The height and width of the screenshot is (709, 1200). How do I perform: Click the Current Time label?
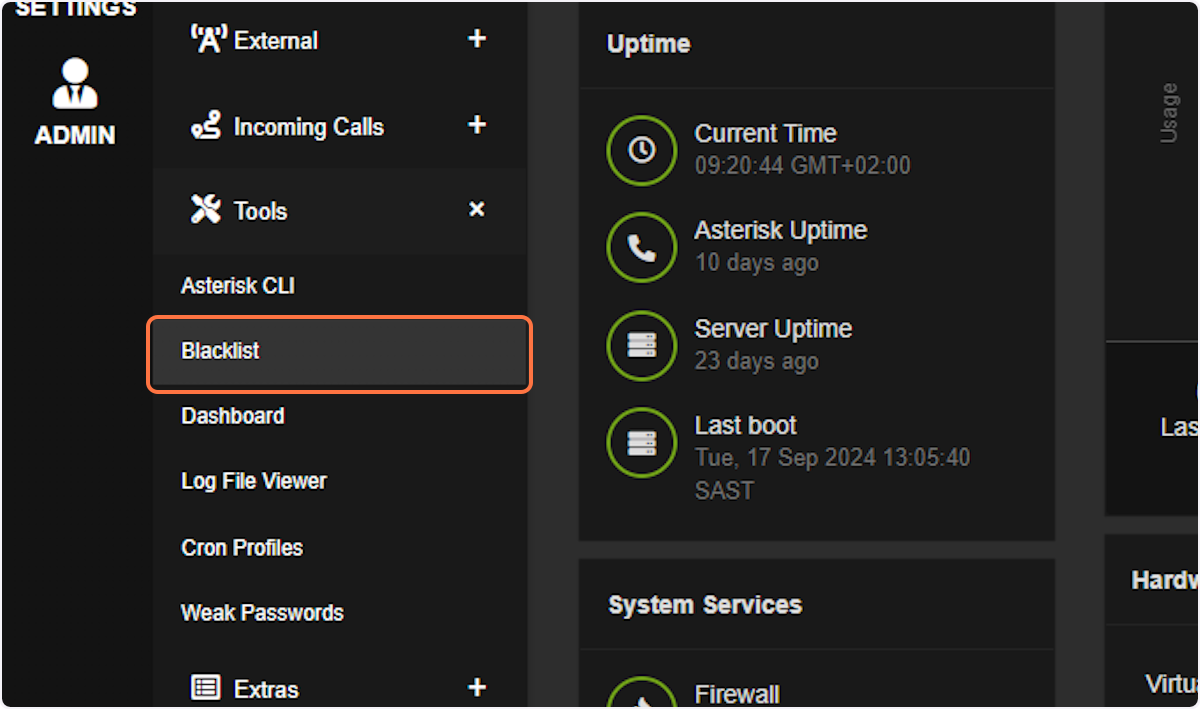tap(765, 133)
